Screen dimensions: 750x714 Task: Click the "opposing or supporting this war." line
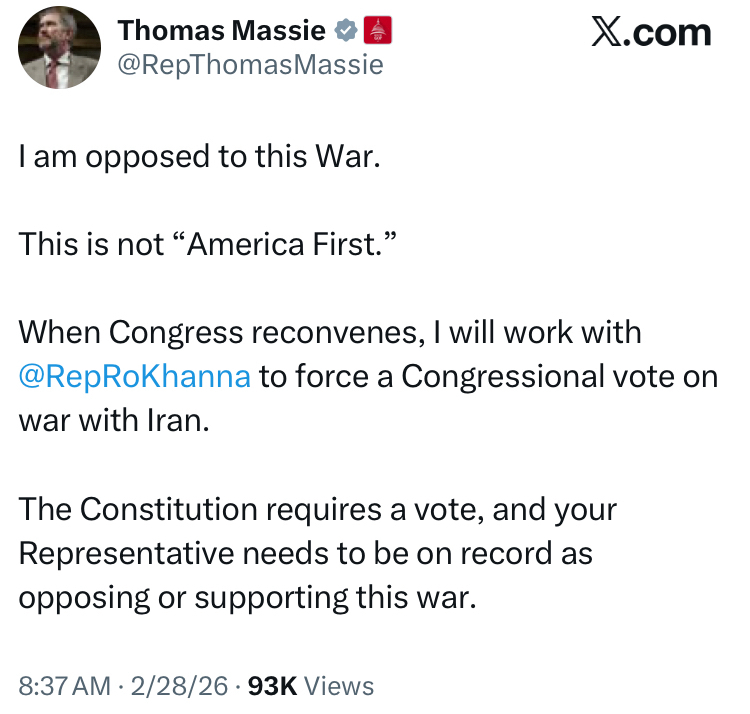(x=245, y=596)
